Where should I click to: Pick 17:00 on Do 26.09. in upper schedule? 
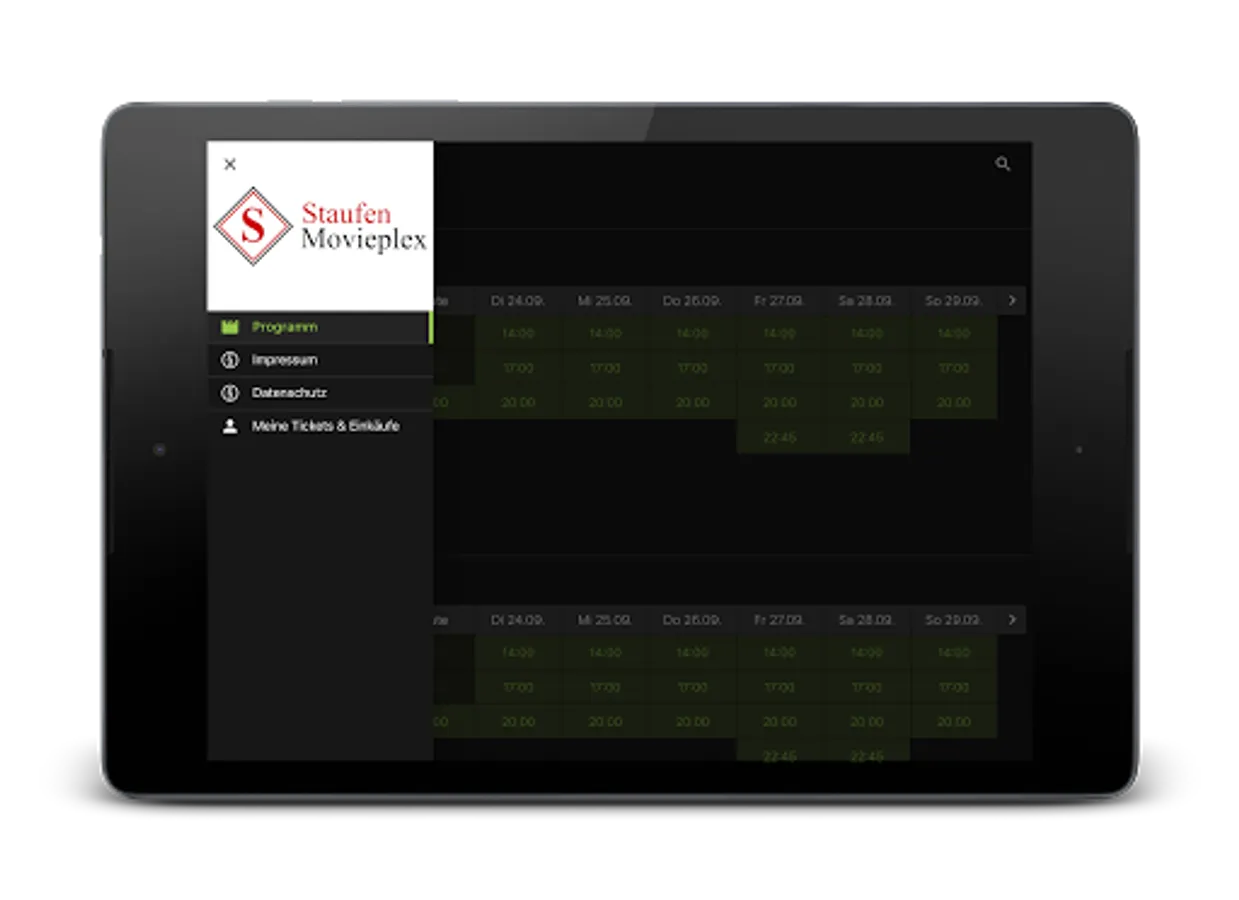click(x=692, y=368)
